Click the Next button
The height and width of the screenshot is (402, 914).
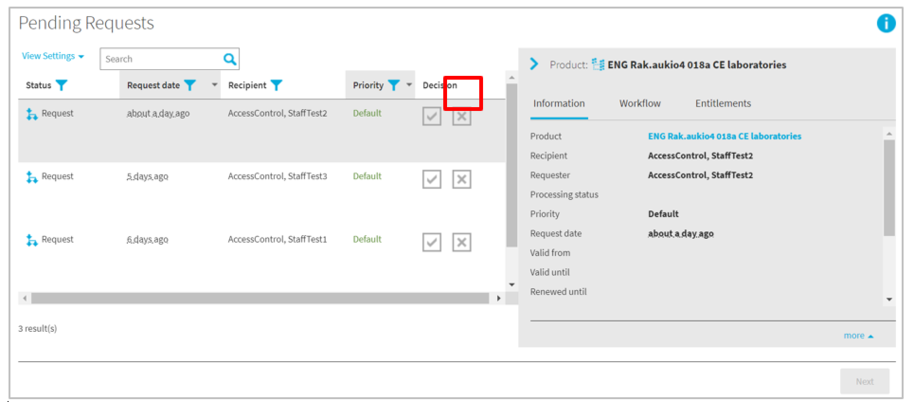pyautogui.click(x=864, y=381)
